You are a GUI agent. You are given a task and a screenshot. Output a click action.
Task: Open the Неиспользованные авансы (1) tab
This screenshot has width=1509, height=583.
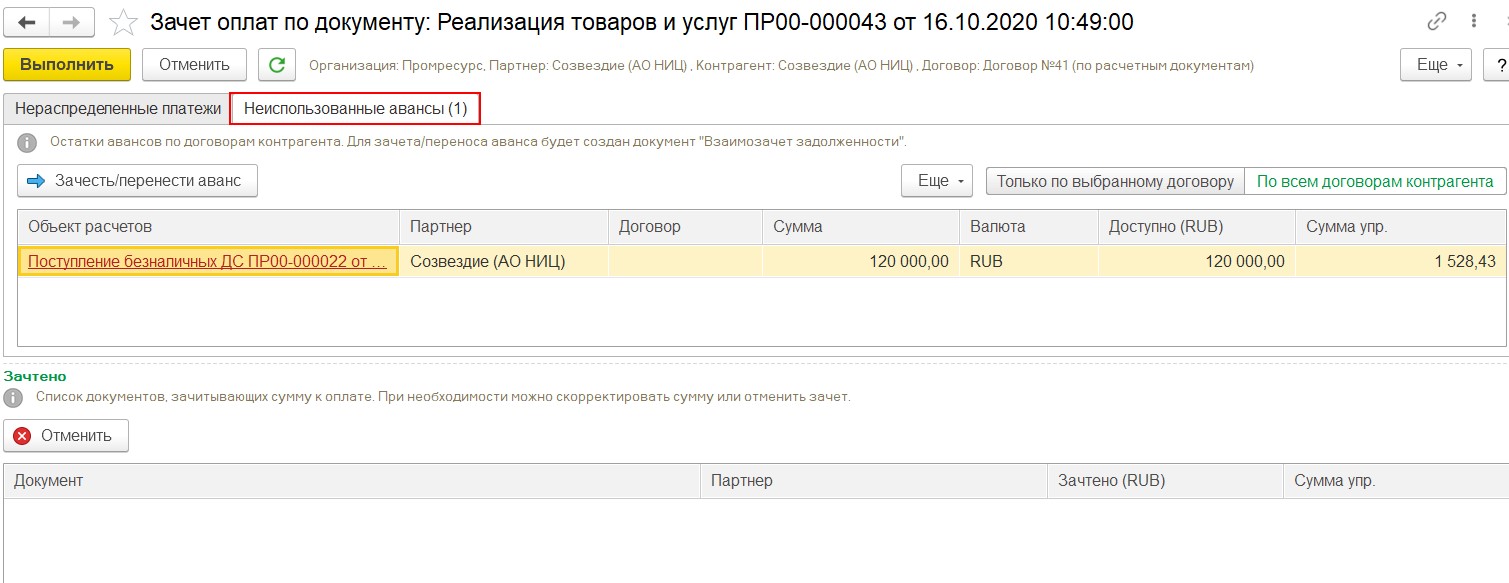coord(355,109)
